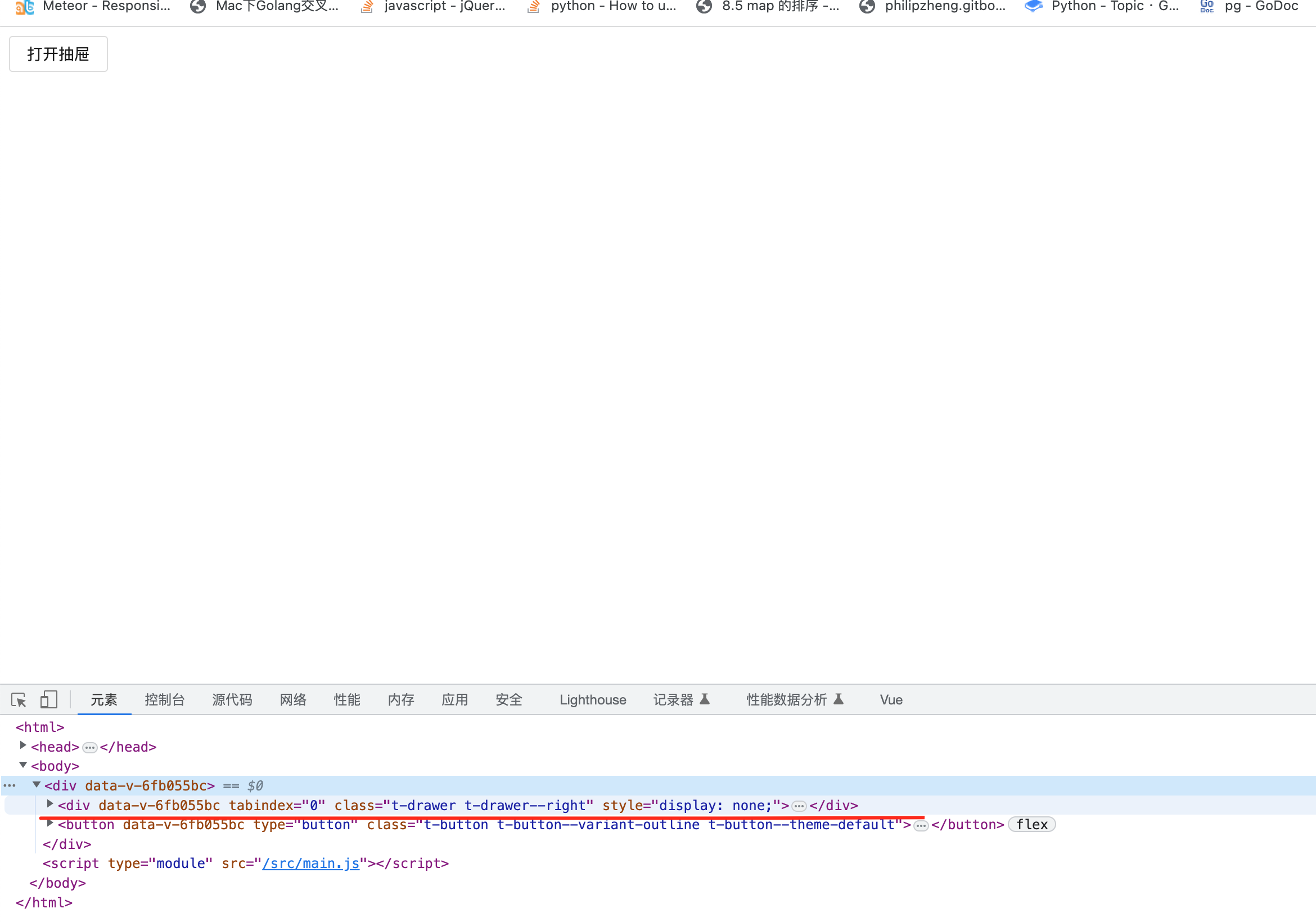The height and width of the screenshot is (922, 1316).
Task: Expand the t-drawer div element
Action: click(50, 803)
